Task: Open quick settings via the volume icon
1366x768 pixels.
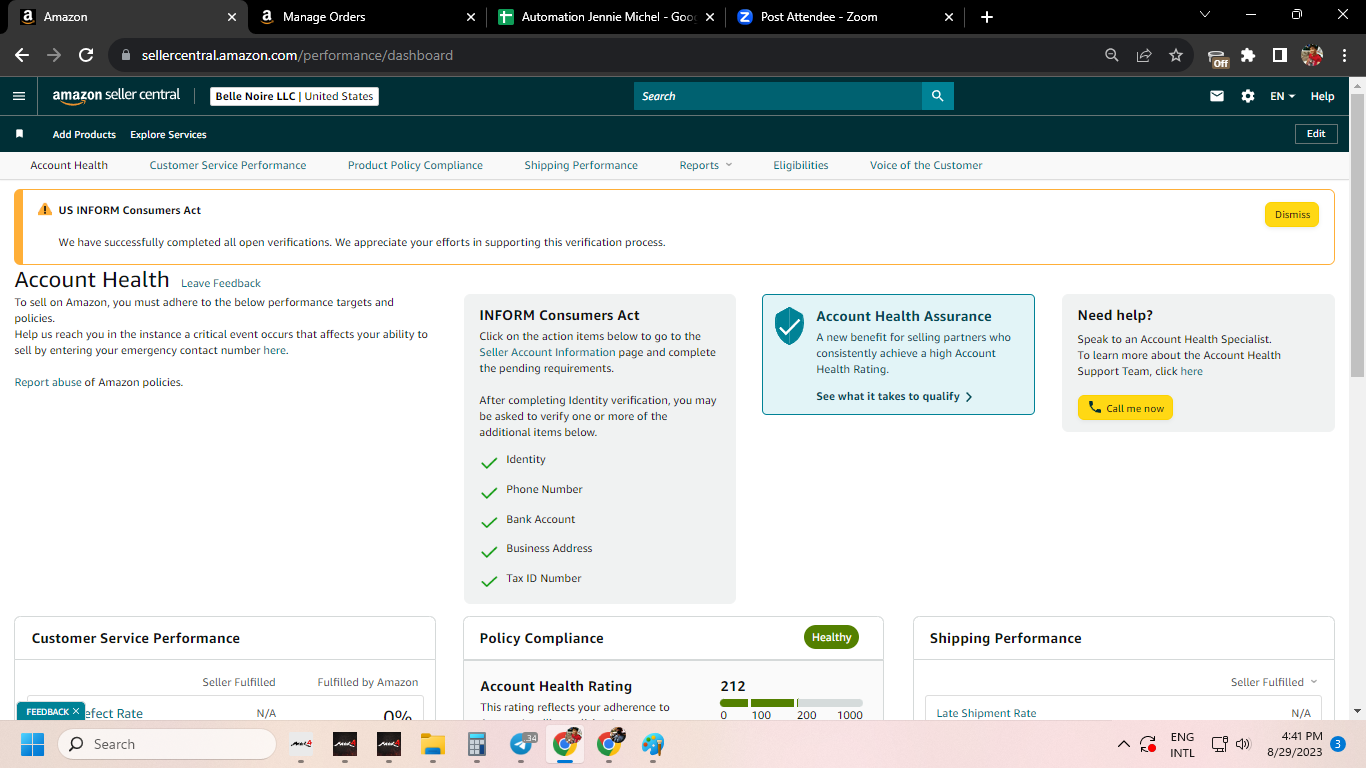Action: pos(1243,744)
